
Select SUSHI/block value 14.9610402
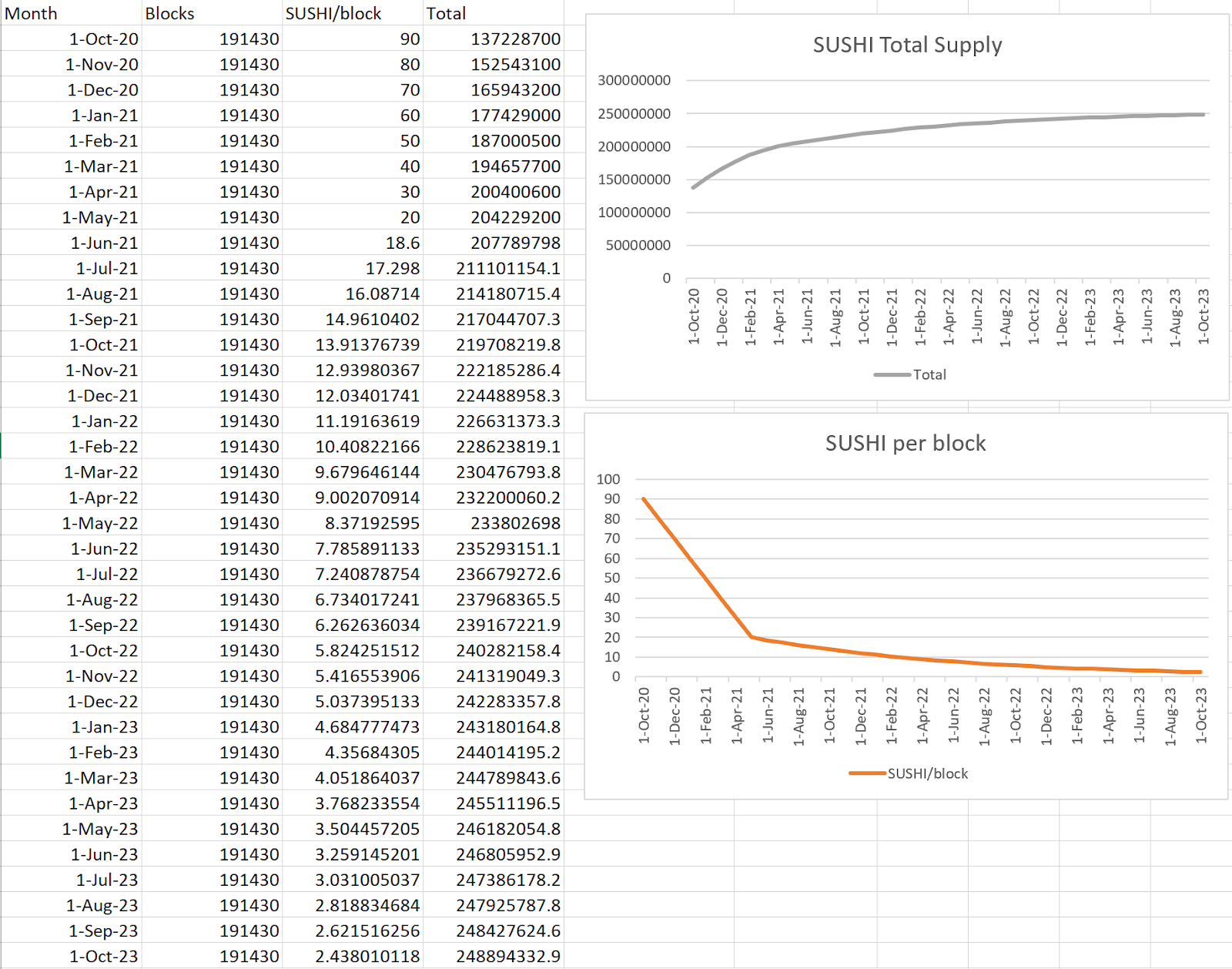[x=353, y=319]
